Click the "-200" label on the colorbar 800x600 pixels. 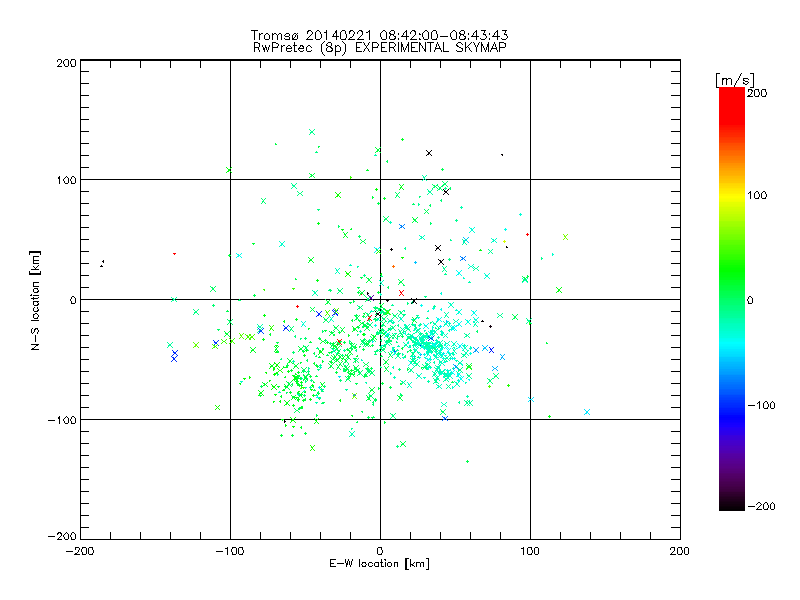(x=761, y=506)
